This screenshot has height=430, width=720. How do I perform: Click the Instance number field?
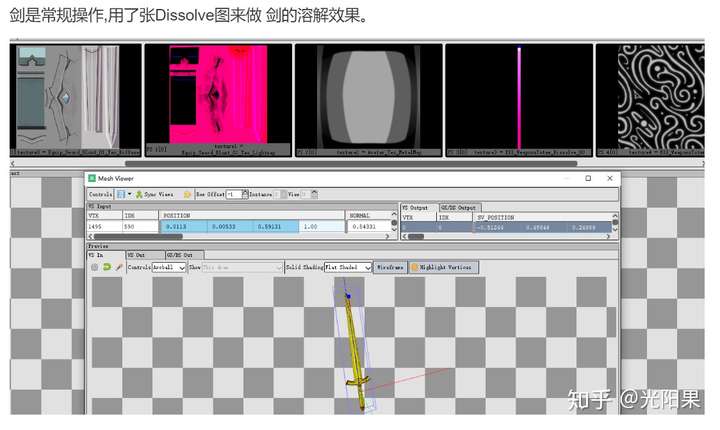pos(276,194)
